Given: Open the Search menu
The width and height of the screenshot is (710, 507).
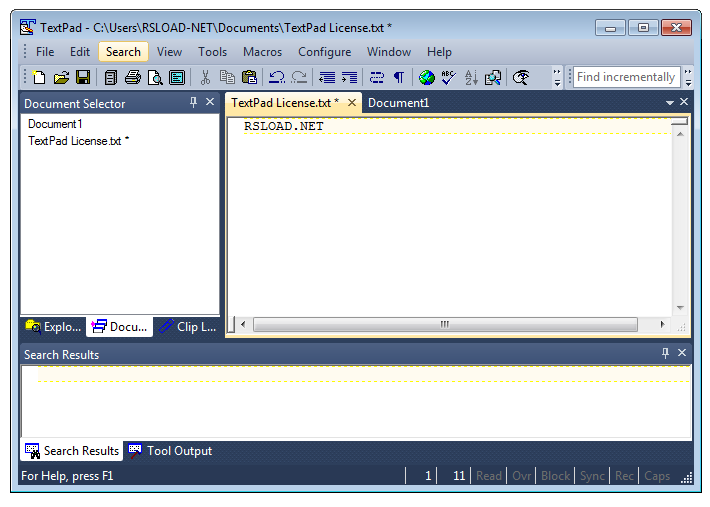Looking at the screenshot, I should [x=123, y=52].
